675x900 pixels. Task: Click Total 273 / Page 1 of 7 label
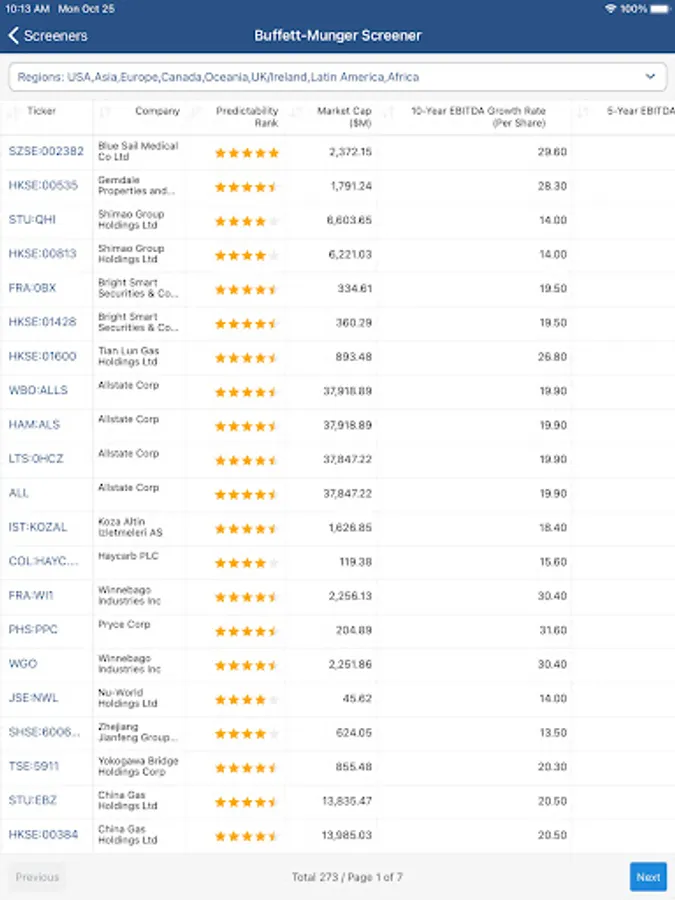coord(347,877)
